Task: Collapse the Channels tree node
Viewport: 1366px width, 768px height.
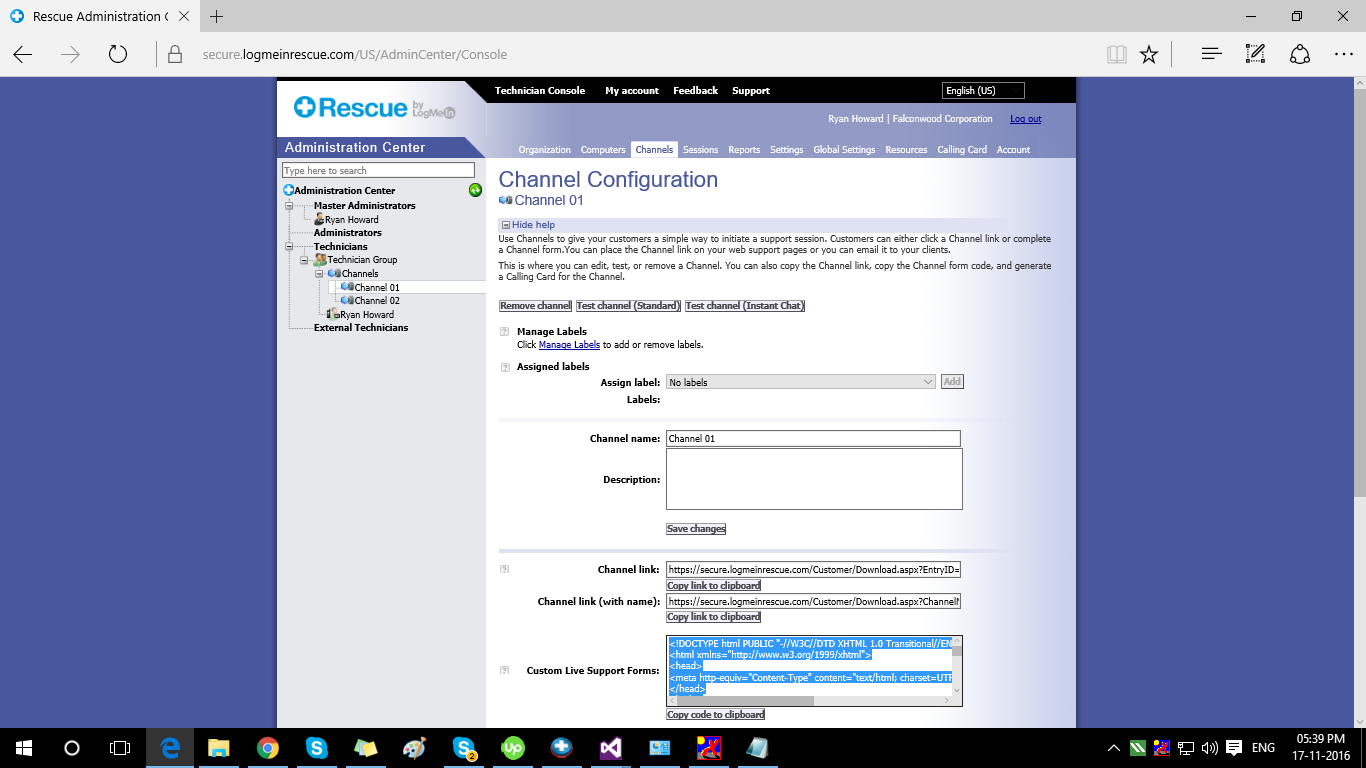Action: point(319,274)
